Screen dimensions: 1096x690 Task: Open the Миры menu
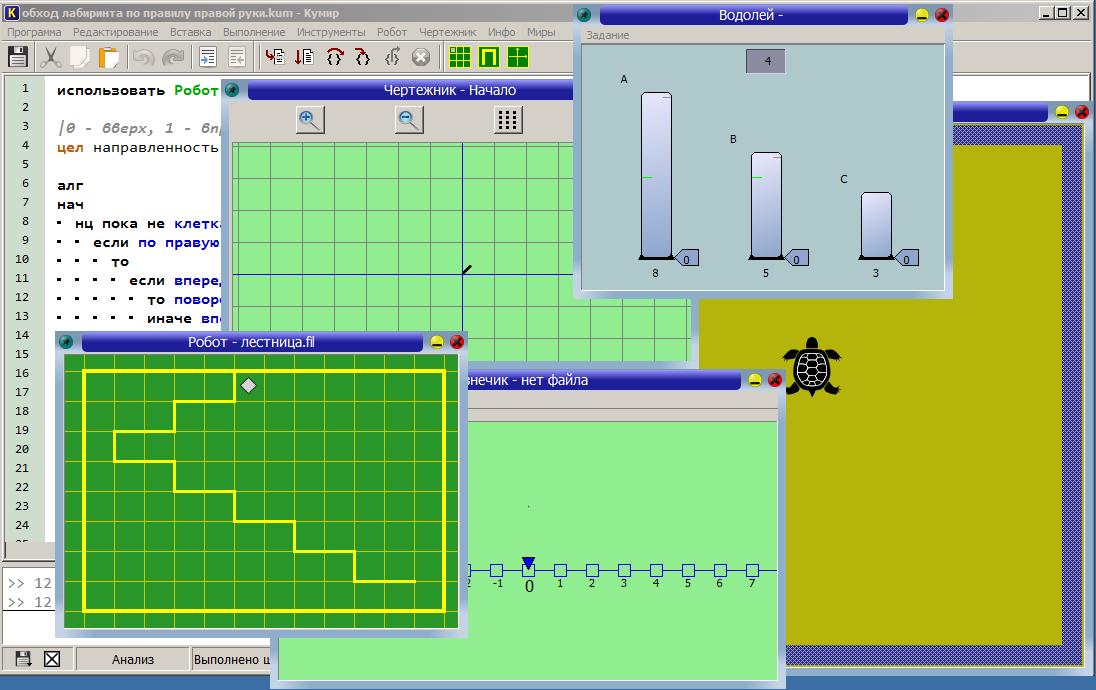point(541,32)
